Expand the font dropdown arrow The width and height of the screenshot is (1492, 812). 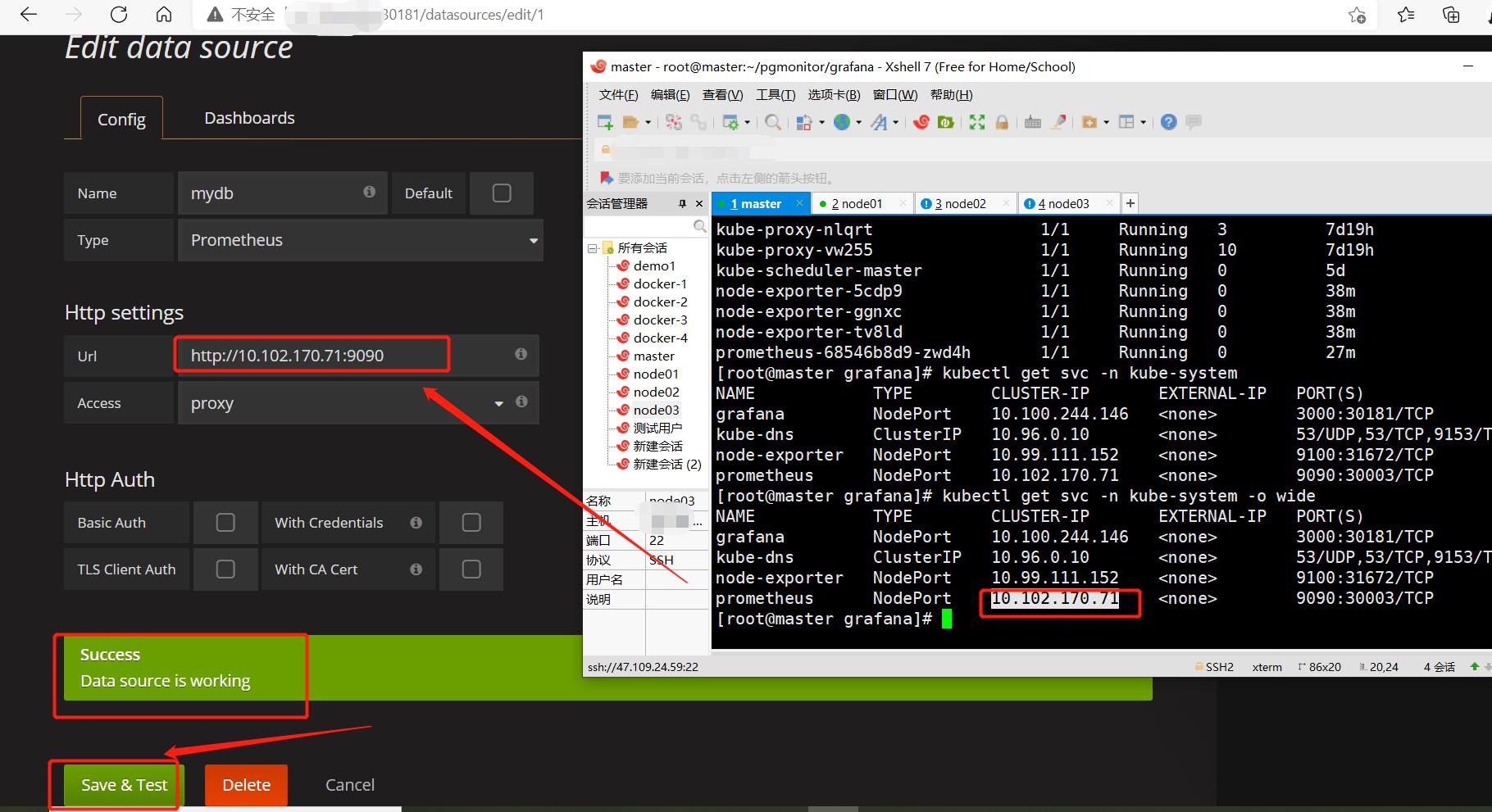click(x=896, y=123)
